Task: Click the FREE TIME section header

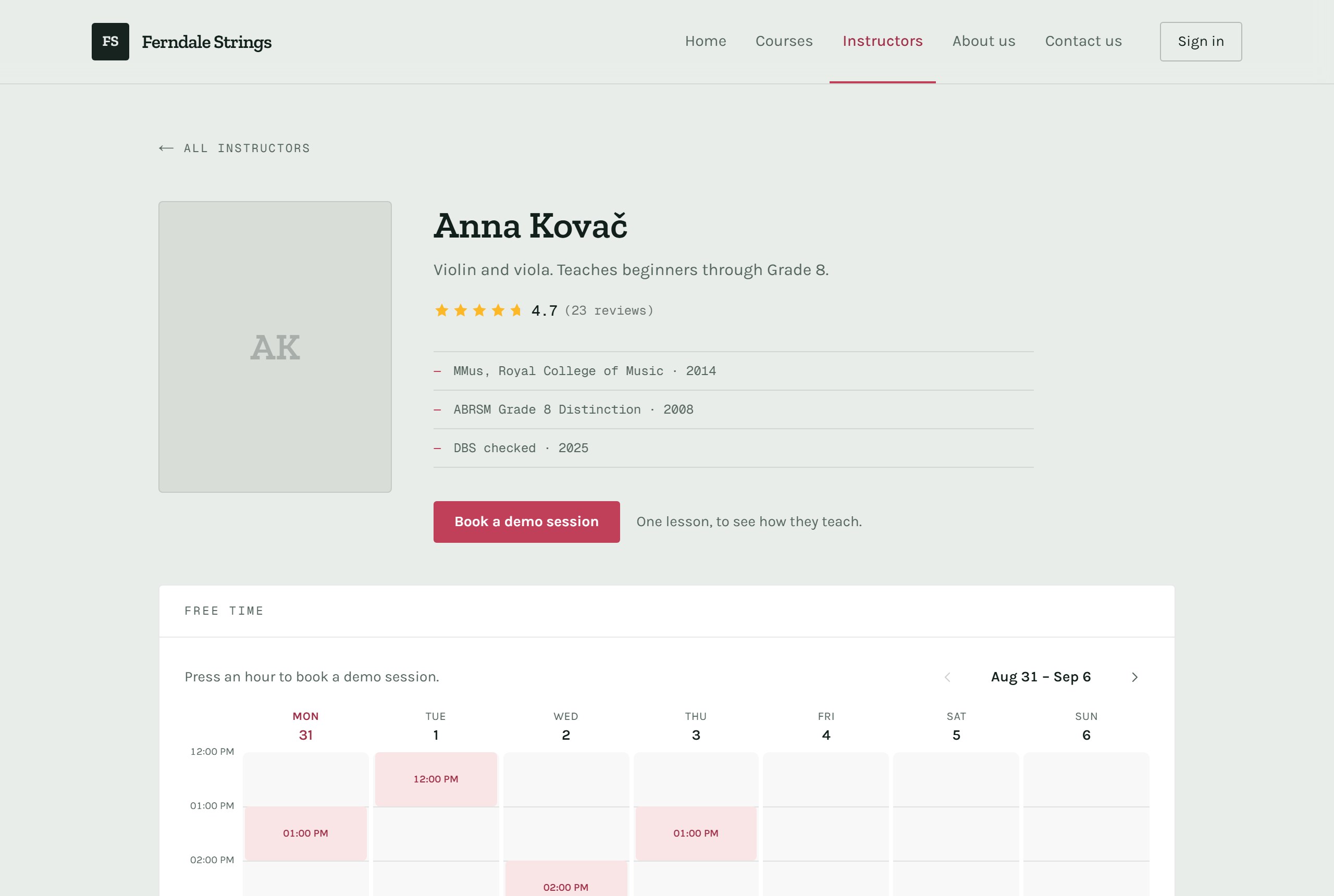Action: click(224, 611)
